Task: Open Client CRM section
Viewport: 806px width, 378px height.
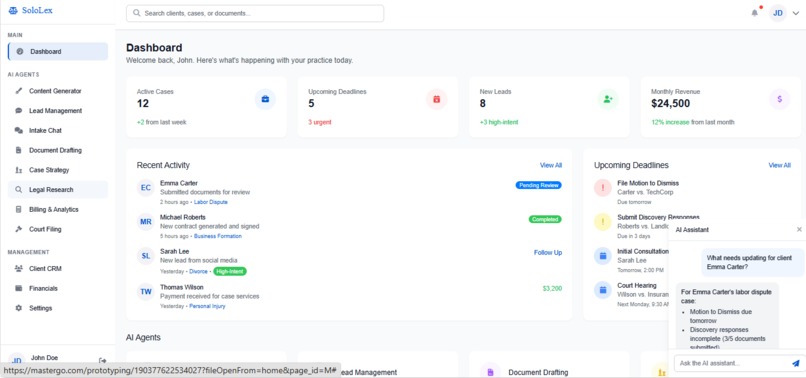Action: point(58,268)
